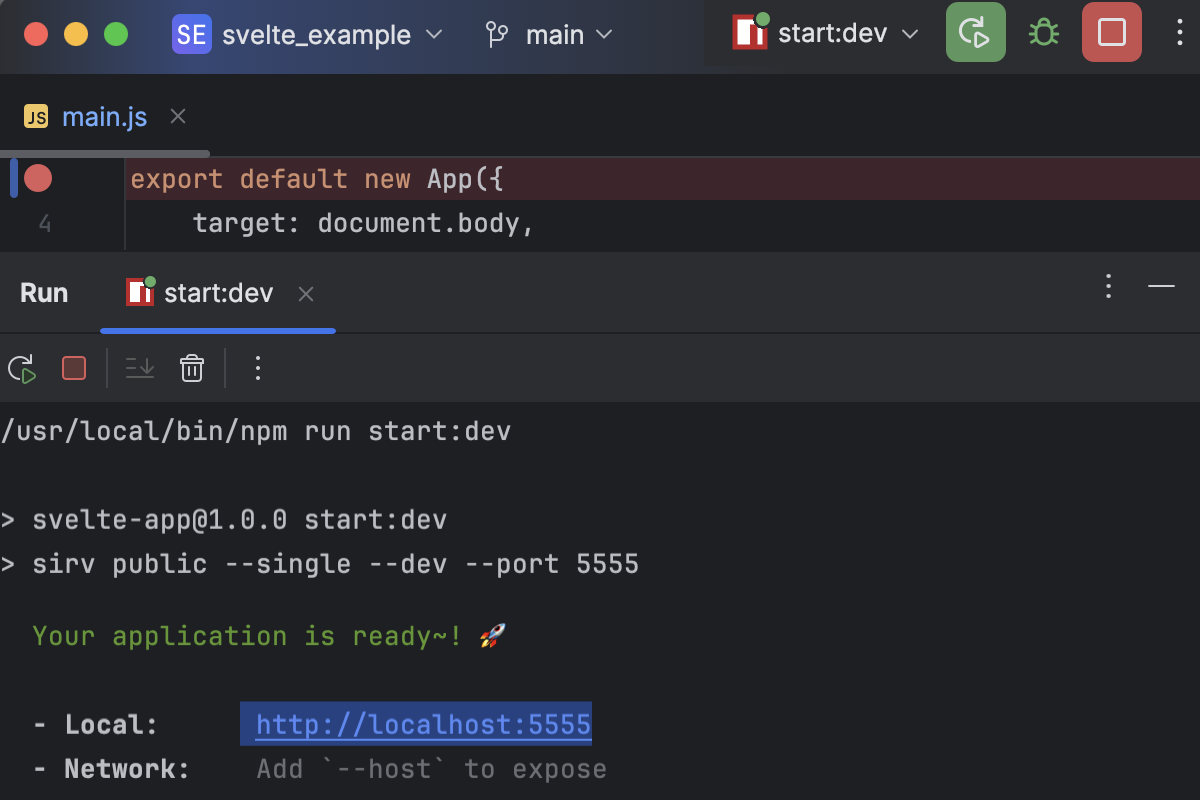This screenshot has height=800, width=1200.
Task: Stop the process using the Run panel stop icon
Action: tap(73, 368)
